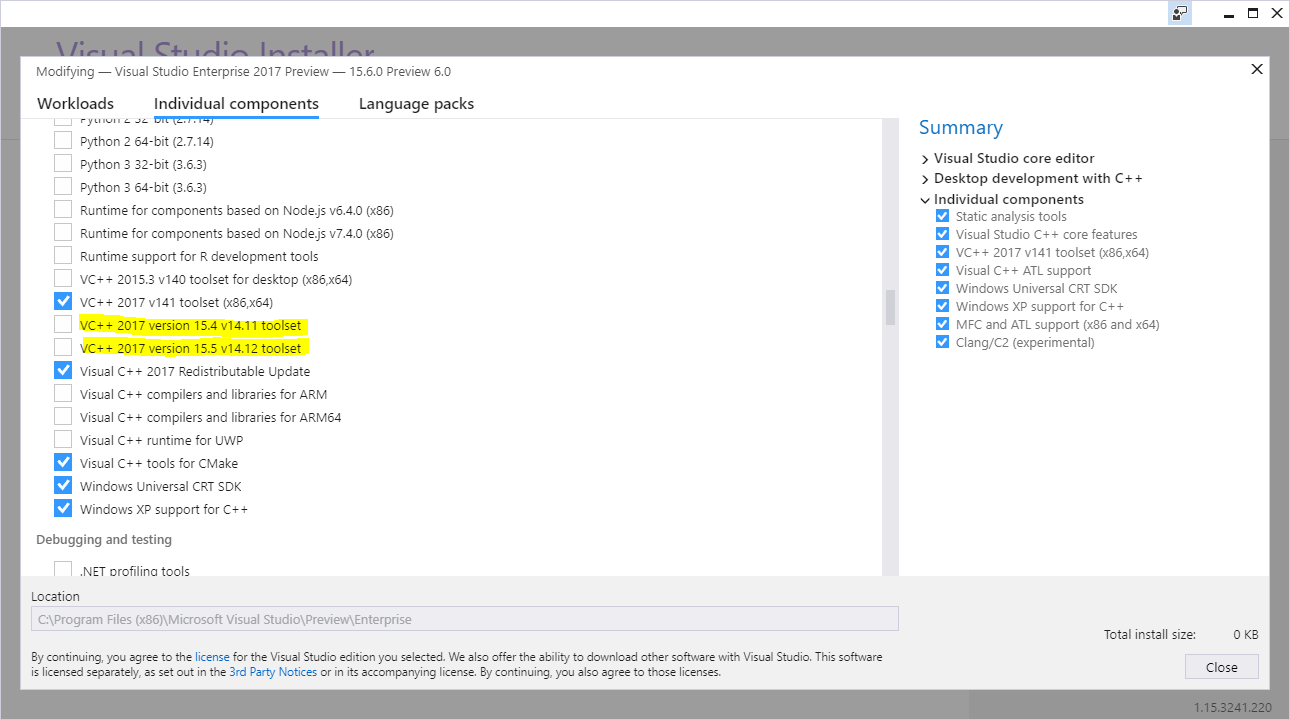Uncheck Windows XP support for C++ in components list
Screen dimensions: 1290x720
tap(63, 509)
